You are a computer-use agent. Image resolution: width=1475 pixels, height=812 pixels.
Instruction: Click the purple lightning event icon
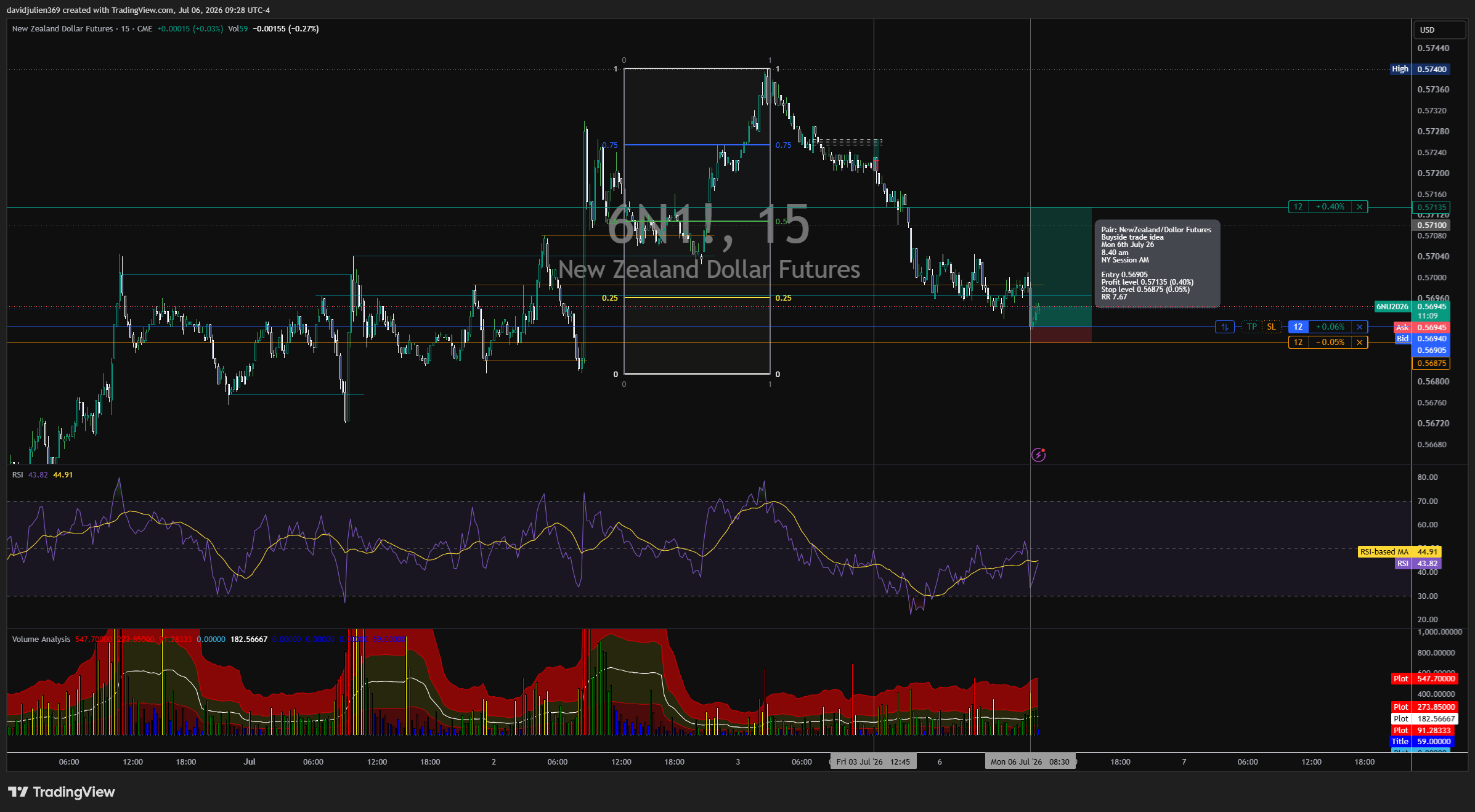pos(1038,455)
